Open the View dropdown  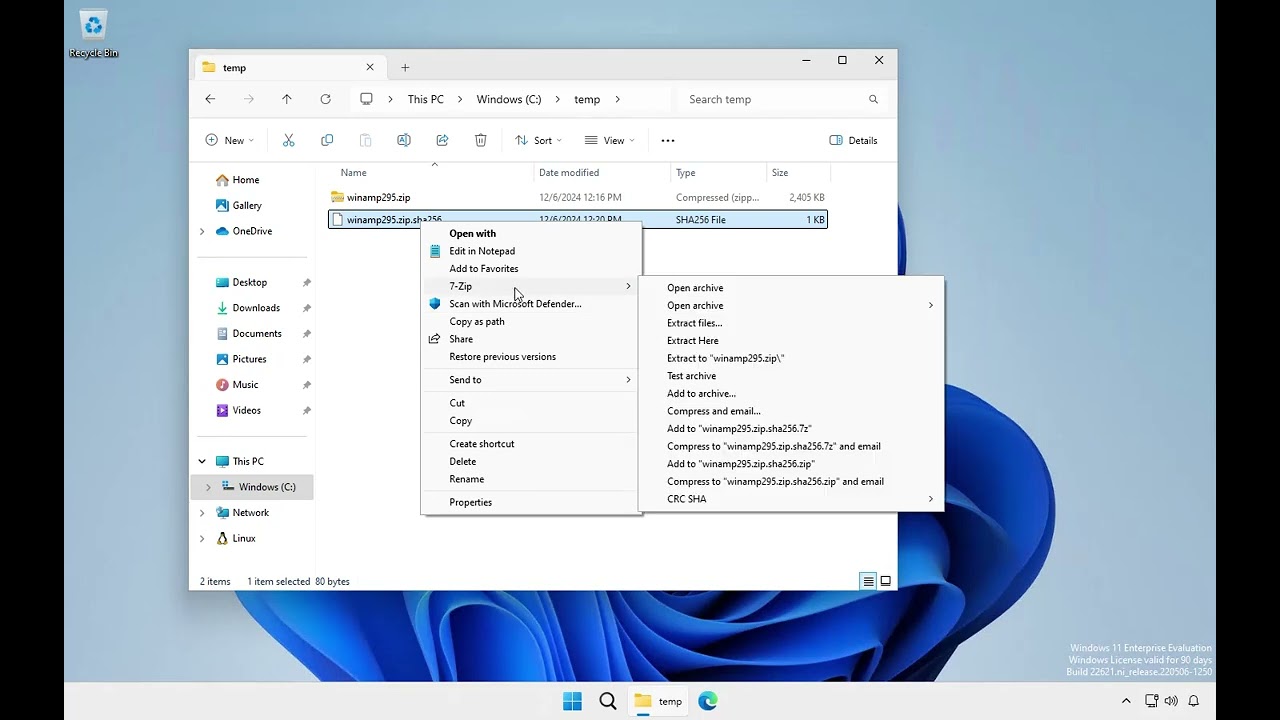[x=609, y=140]
